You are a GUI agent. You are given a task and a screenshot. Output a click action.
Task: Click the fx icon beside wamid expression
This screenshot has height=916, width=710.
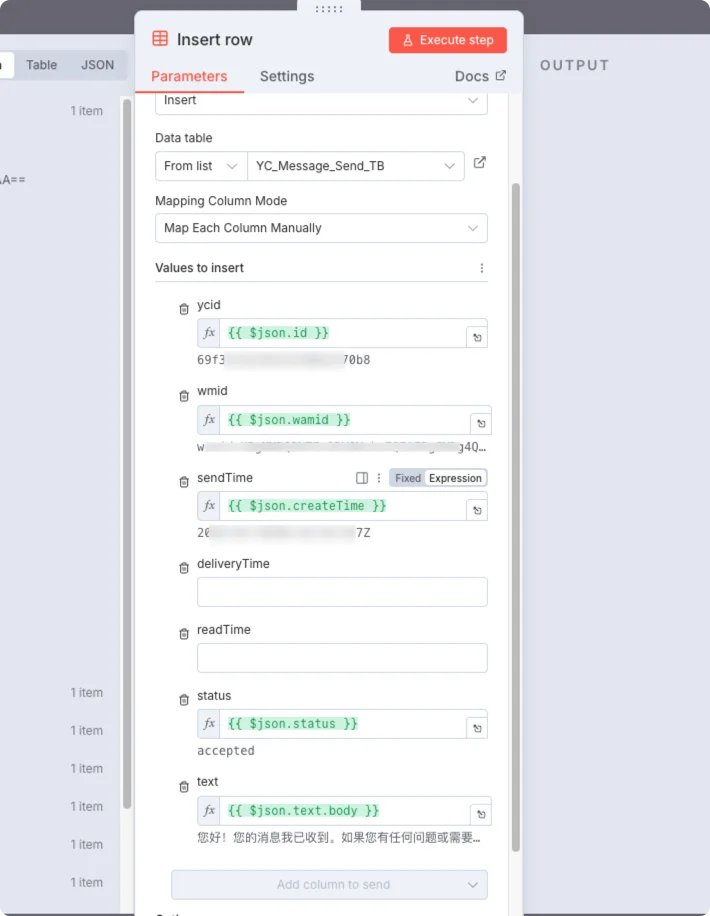(209, 420)
